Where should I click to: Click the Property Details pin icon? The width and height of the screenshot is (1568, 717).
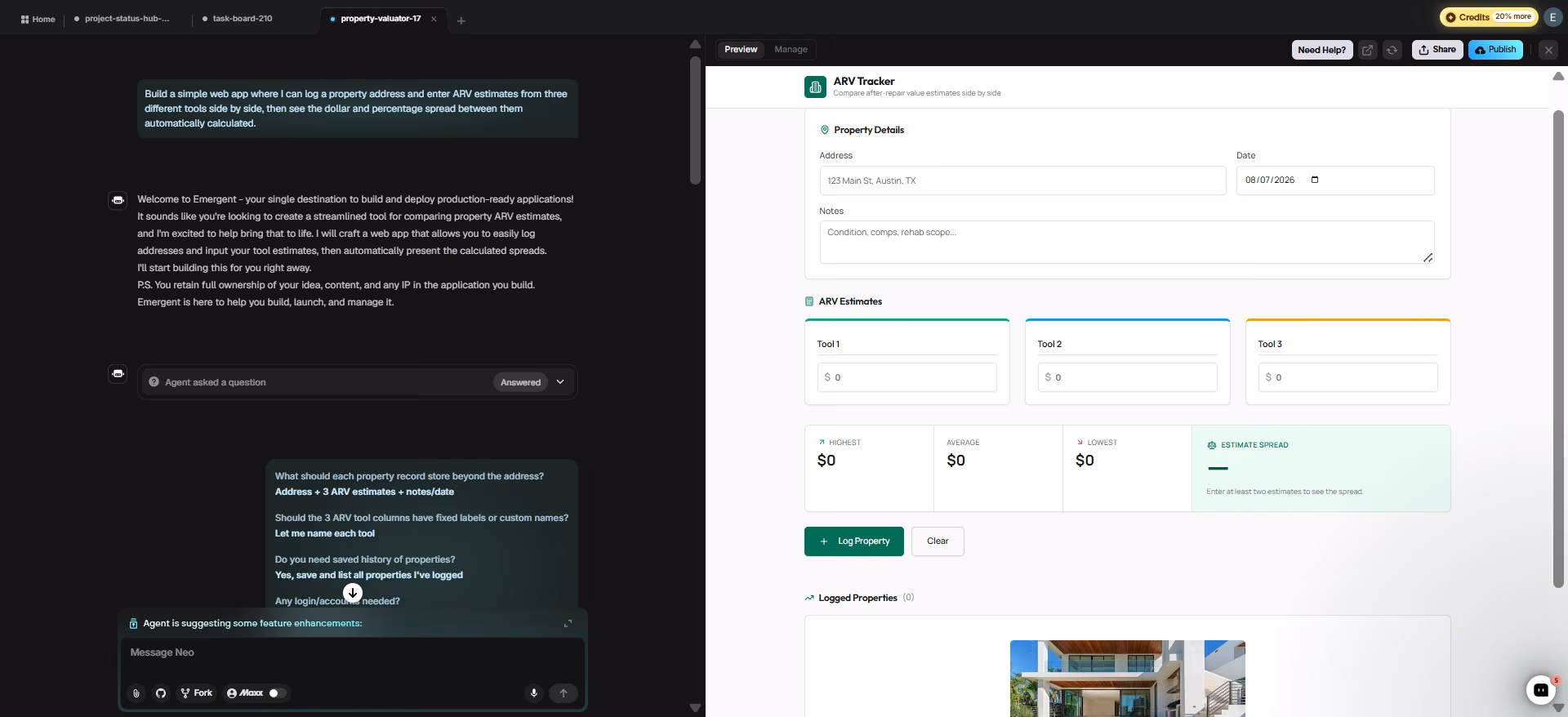click(824, 130)
